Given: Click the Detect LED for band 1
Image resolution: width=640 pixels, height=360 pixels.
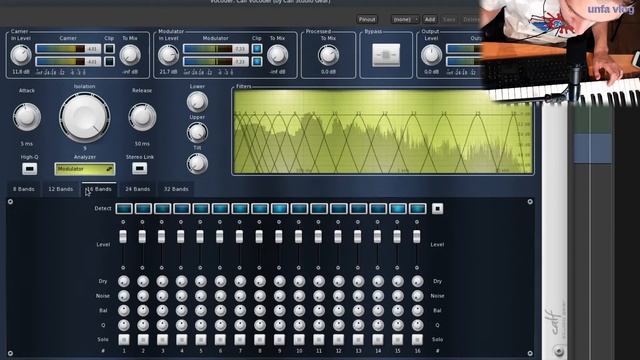Looking at the screenshot, I should pyautogui.click(x=124, y=209).
